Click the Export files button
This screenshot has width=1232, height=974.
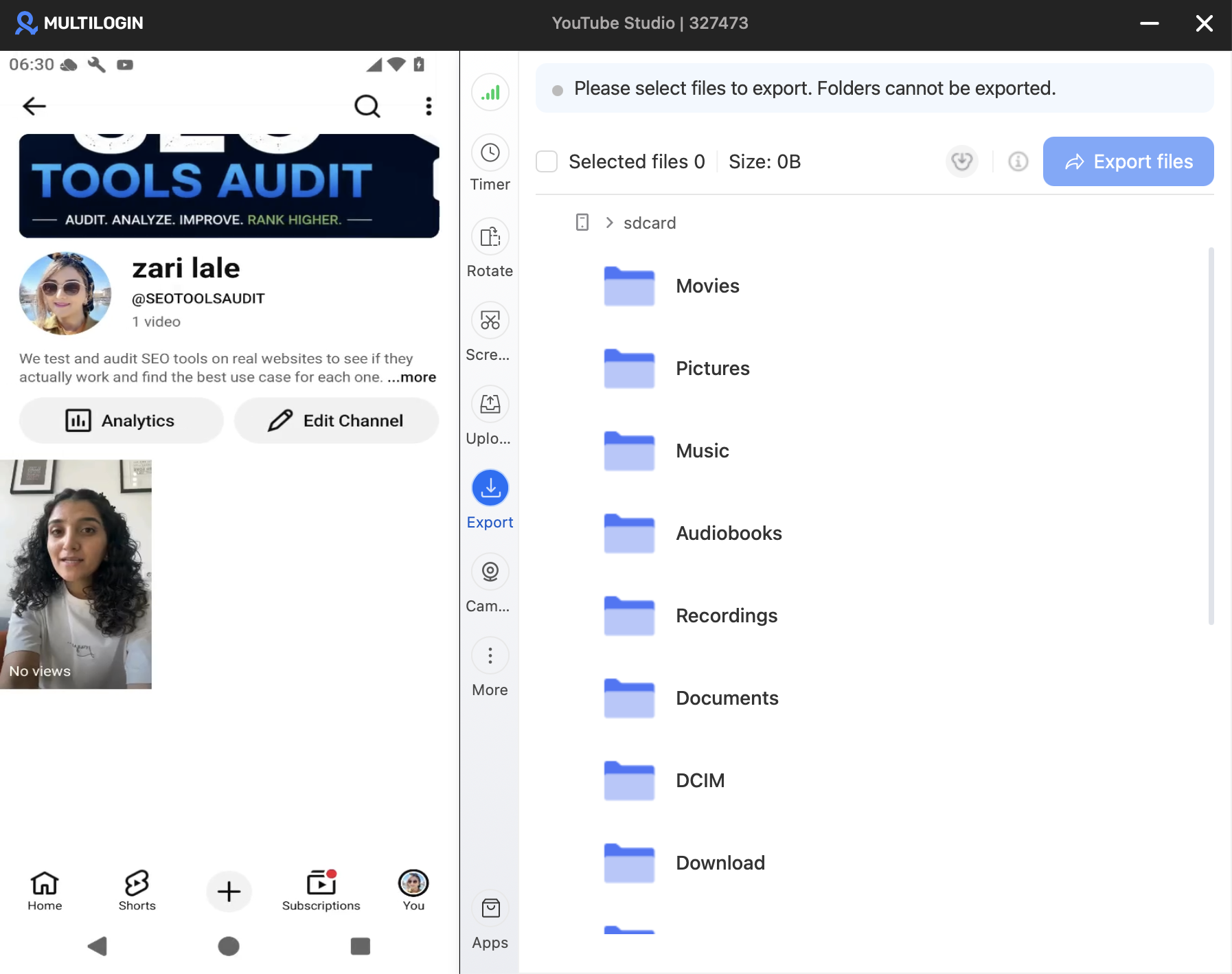[1128, 161]
